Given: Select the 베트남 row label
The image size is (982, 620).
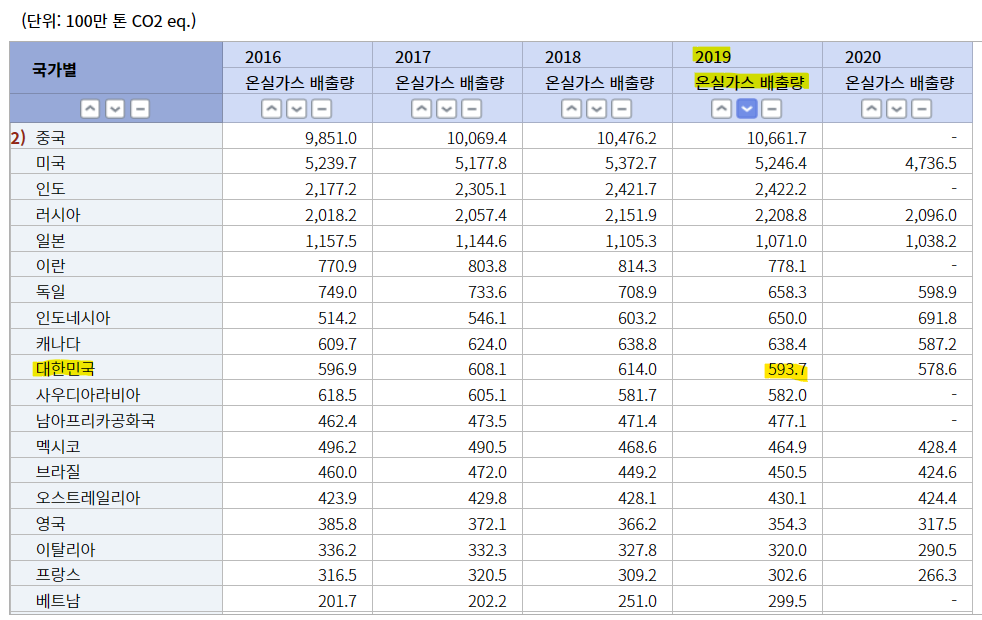Looking at the screenshot, I should click(x=58, y=601).
